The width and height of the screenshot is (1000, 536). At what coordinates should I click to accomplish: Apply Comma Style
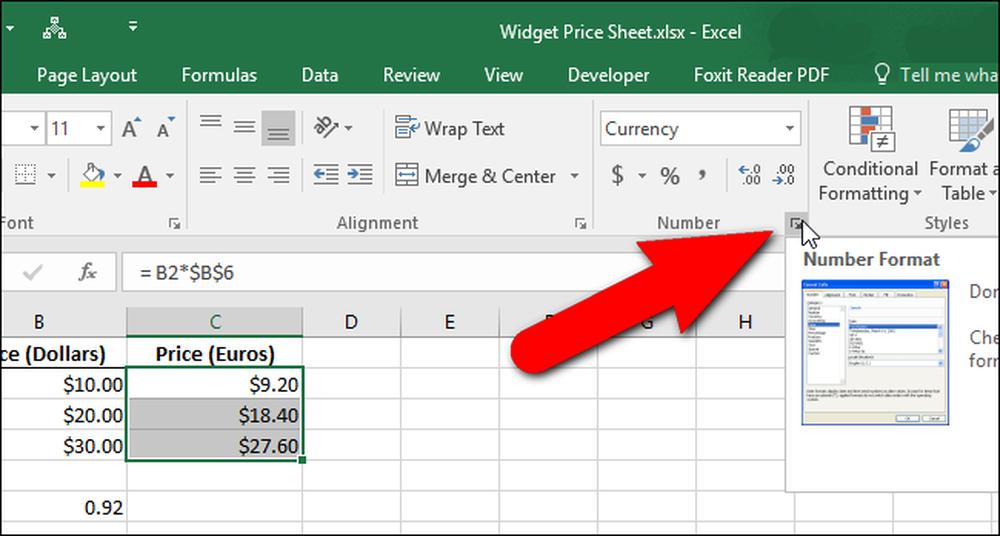point(703,174)
